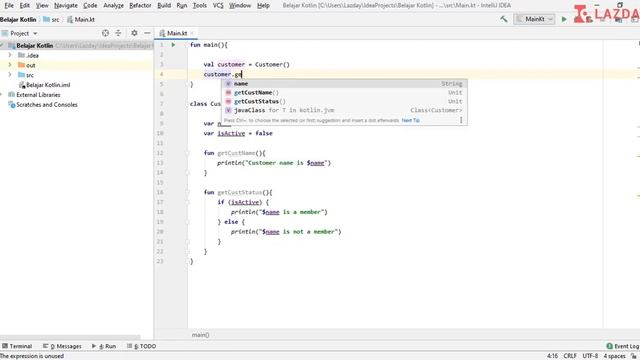Choose getCustName() completion suggestion

(344, 93)
